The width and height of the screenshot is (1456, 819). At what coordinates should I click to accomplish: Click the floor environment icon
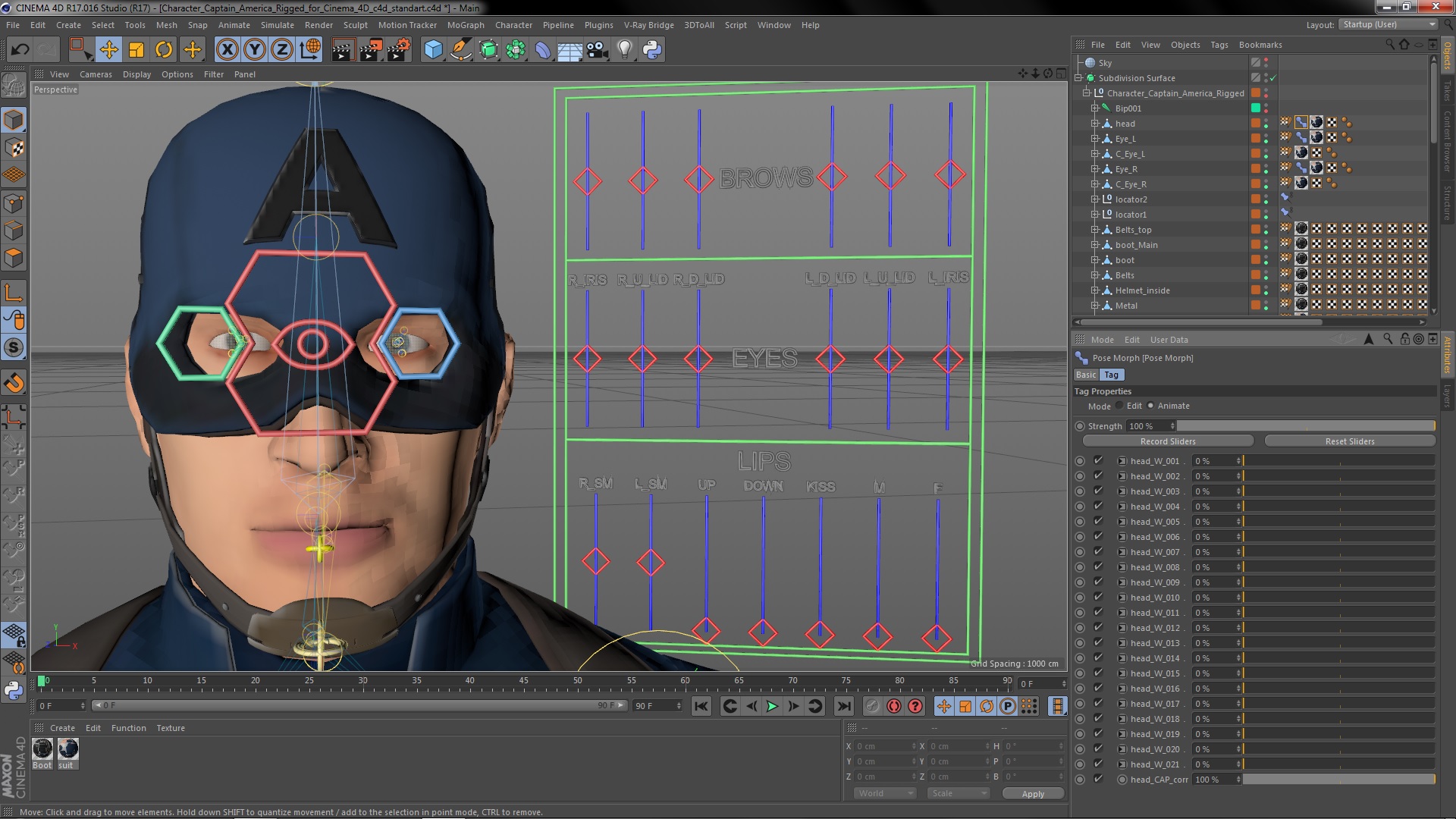(570, 50)
